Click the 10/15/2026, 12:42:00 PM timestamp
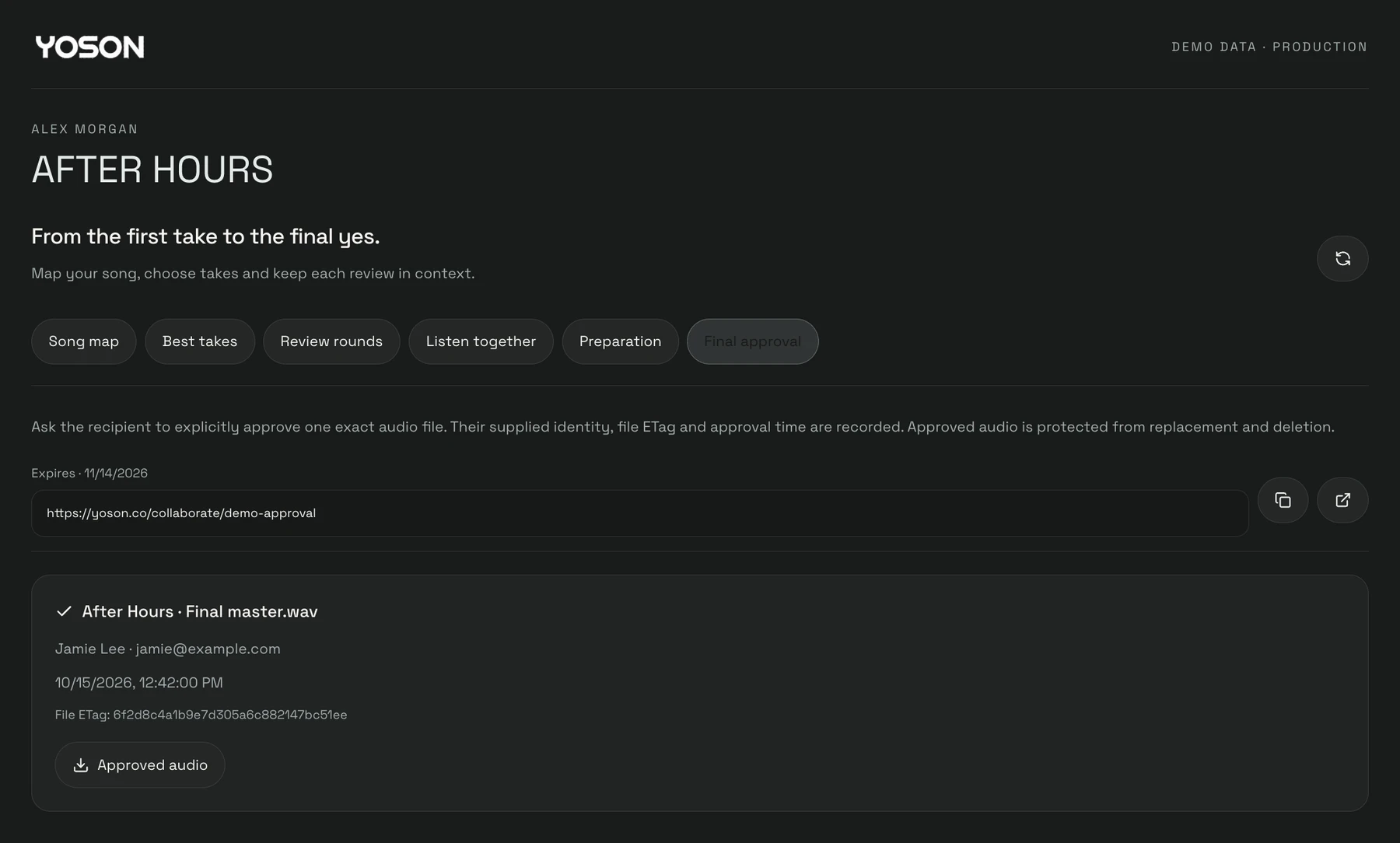The image size is (1400, 843). (139, 683)
